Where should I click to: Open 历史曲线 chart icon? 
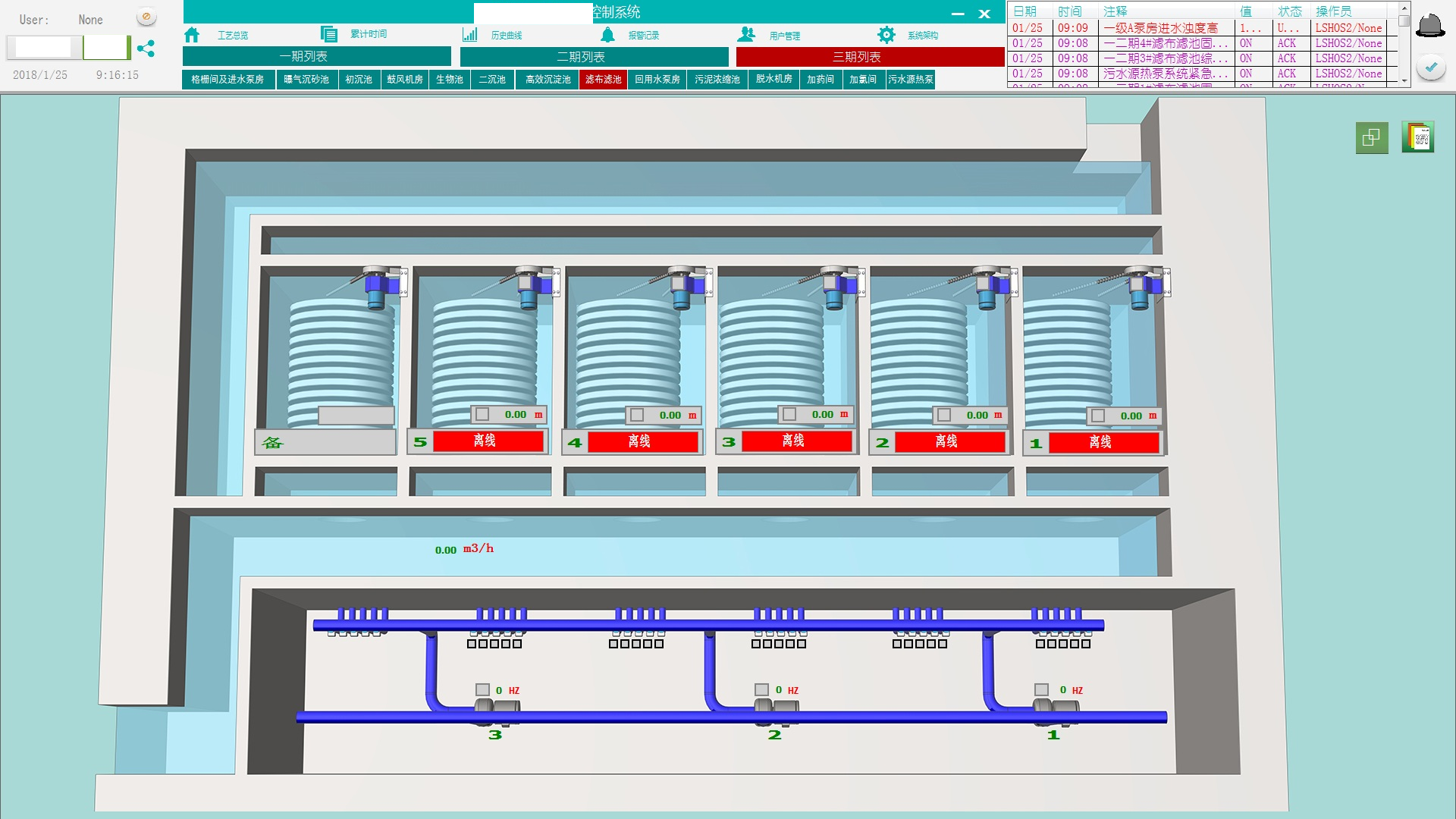(x=470, y=35)
